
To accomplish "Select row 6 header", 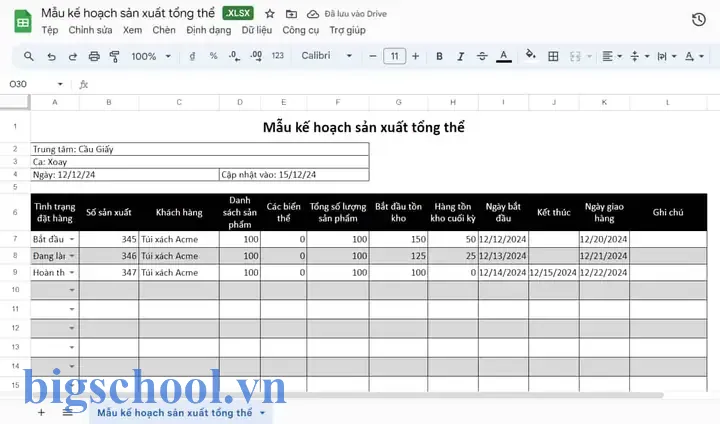I will click(15, 212).
